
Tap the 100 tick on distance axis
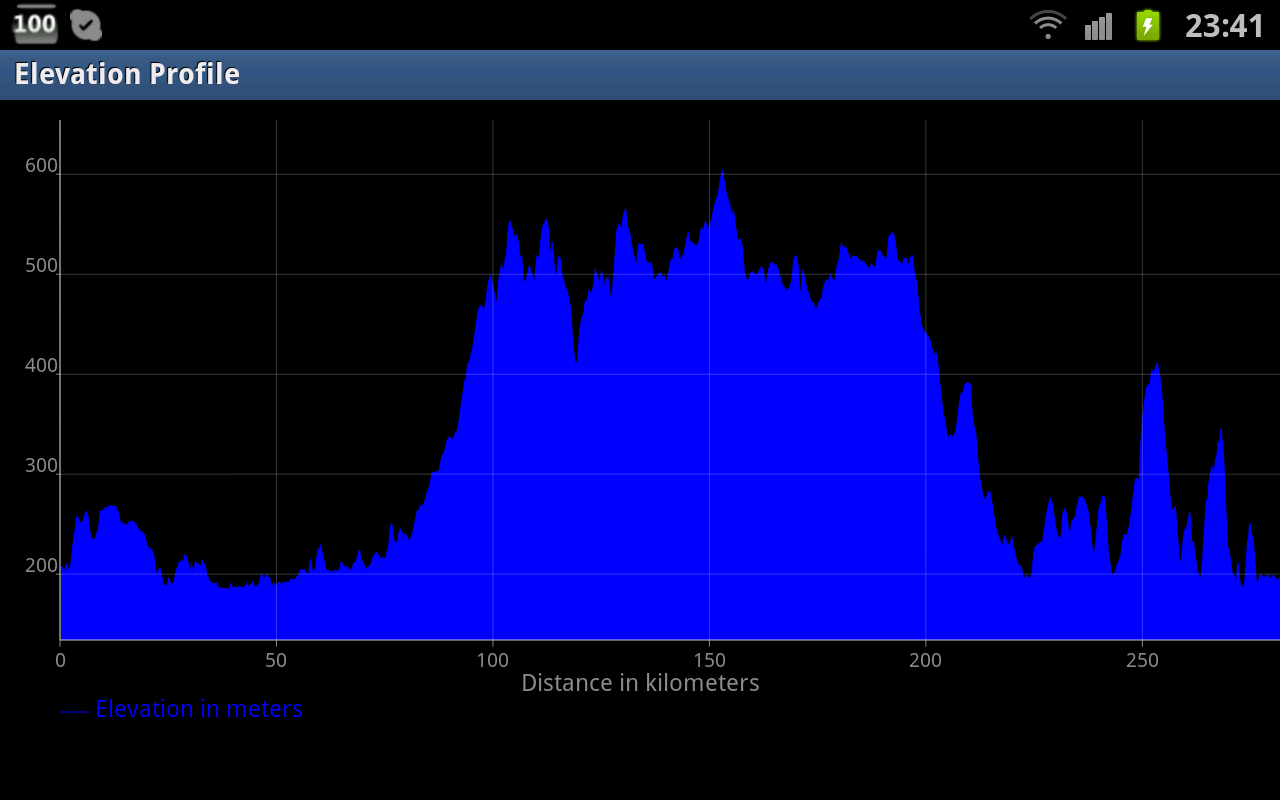click(492, 660)
